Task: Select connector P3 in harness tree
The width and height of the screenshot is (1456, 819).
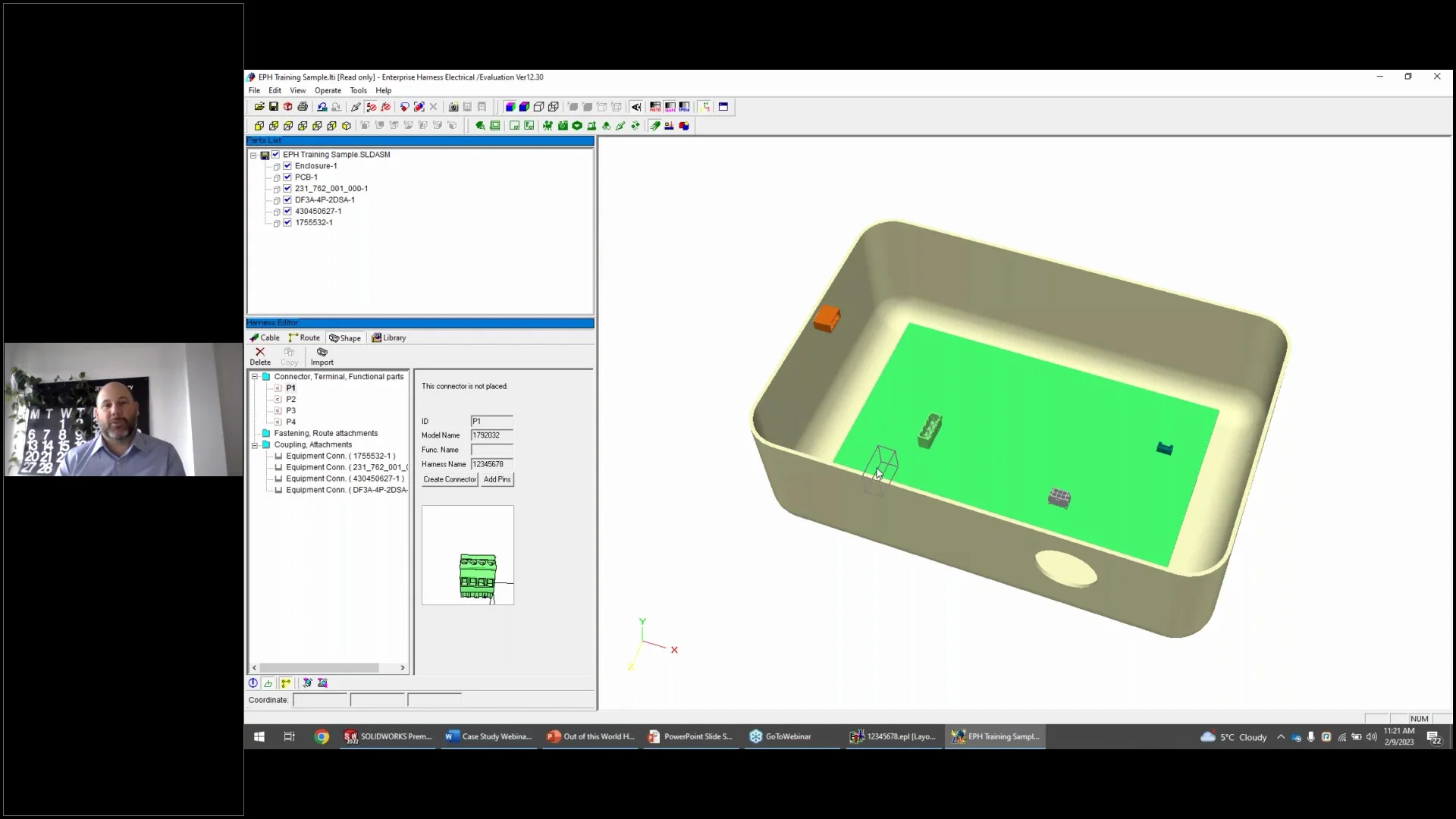Action: point(291,411)
